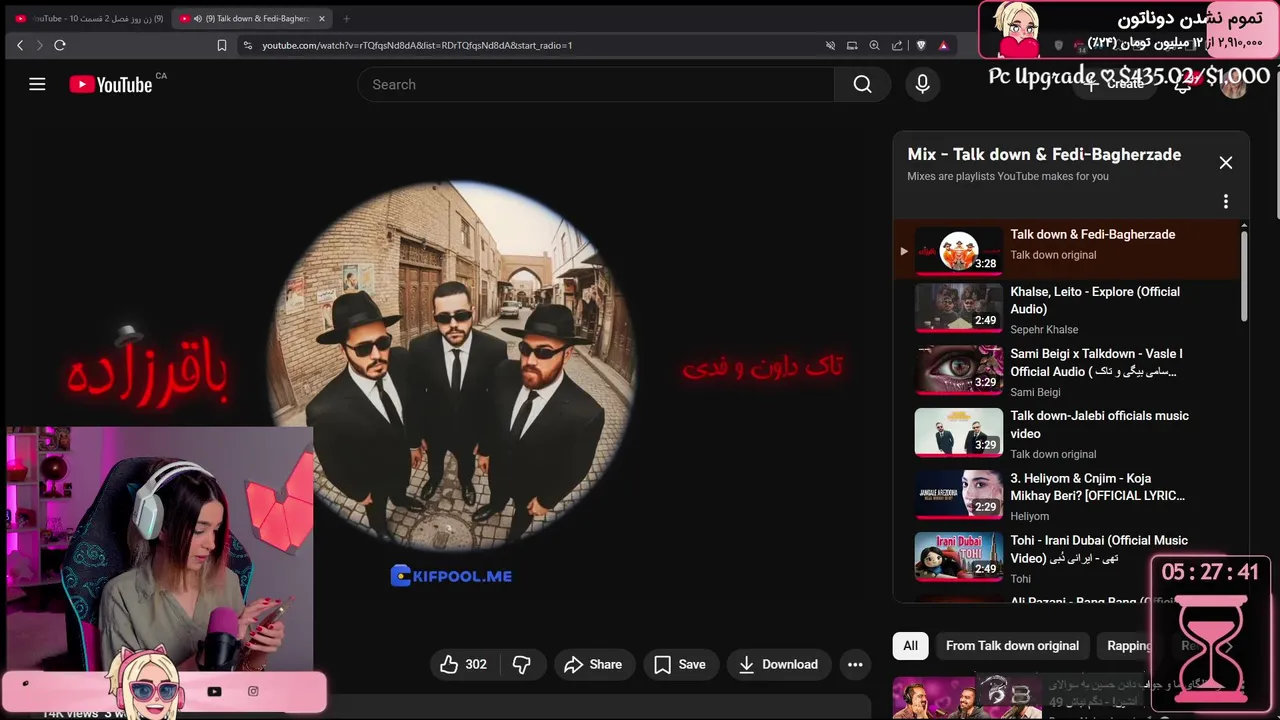The height and width of the screenshot is (720, 1280).
Task: Click the Download button
Action: tap(778, 664)
